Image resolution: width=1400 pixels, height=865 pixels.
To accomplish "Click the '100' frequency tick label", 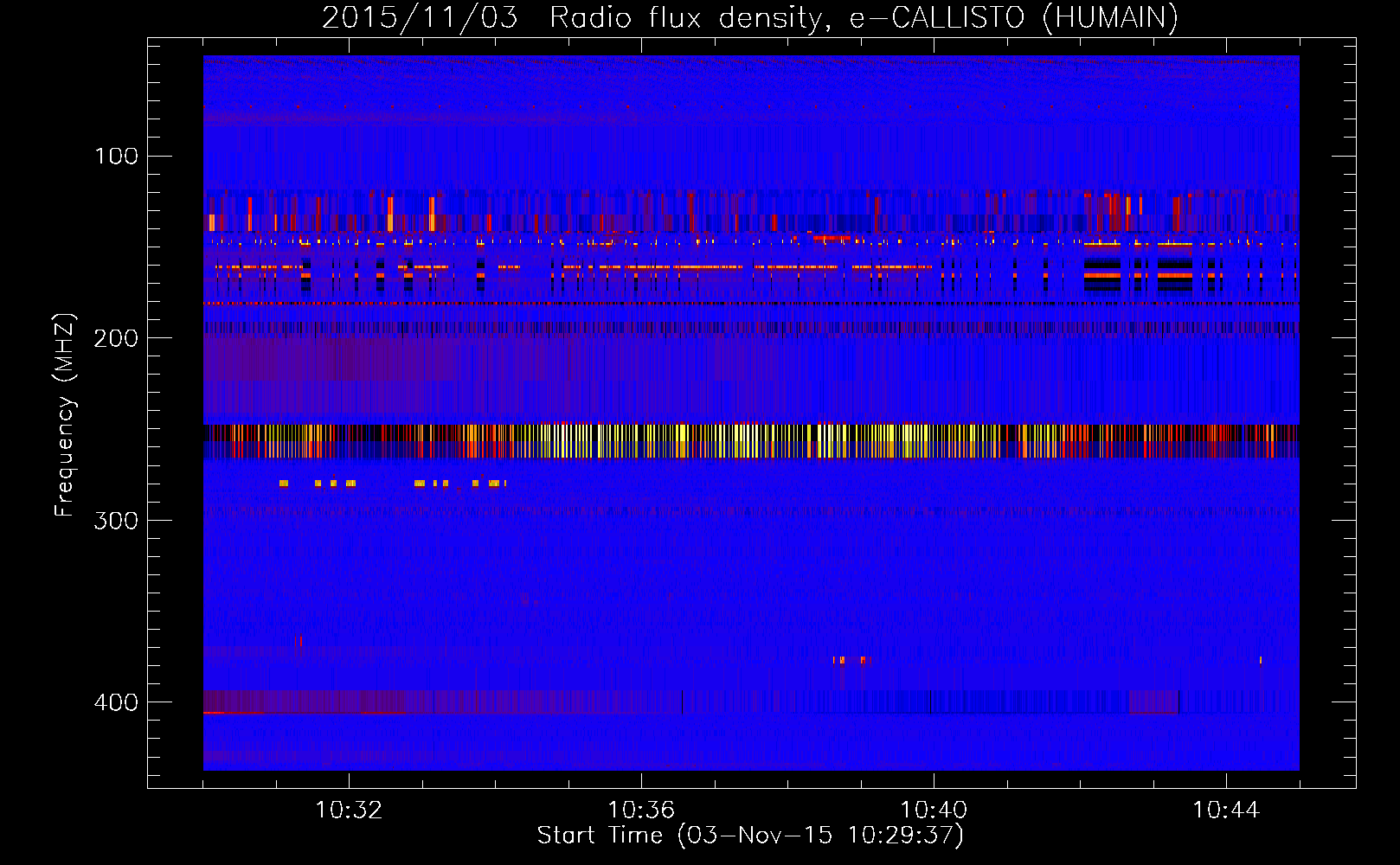I will click(116, 157).
